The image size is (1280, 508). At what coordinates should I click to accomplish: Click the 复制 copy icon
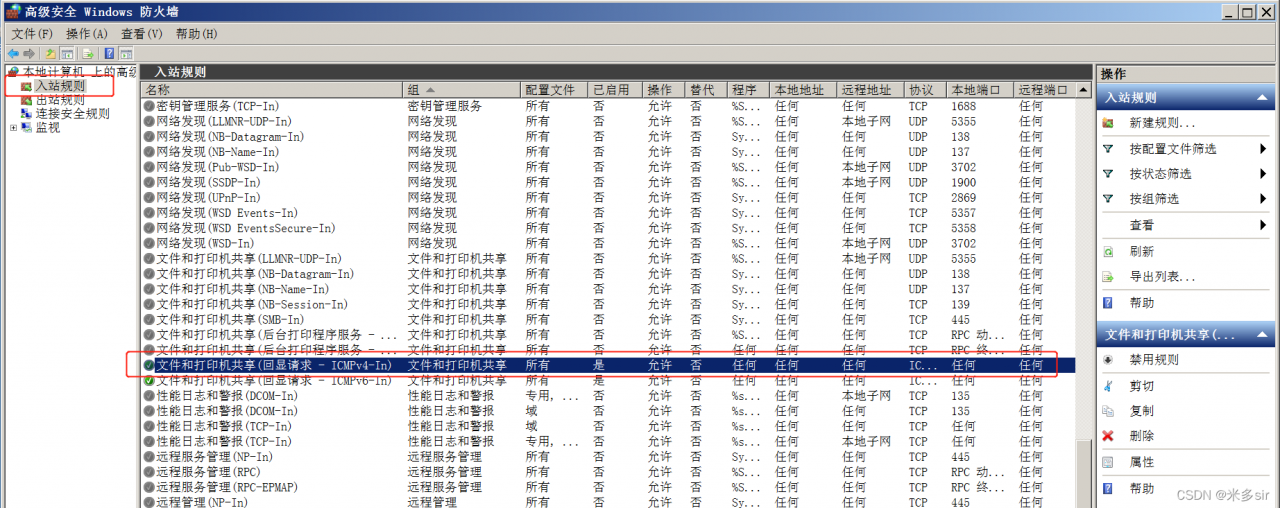pyautogui.click(x=1108, y=411)
